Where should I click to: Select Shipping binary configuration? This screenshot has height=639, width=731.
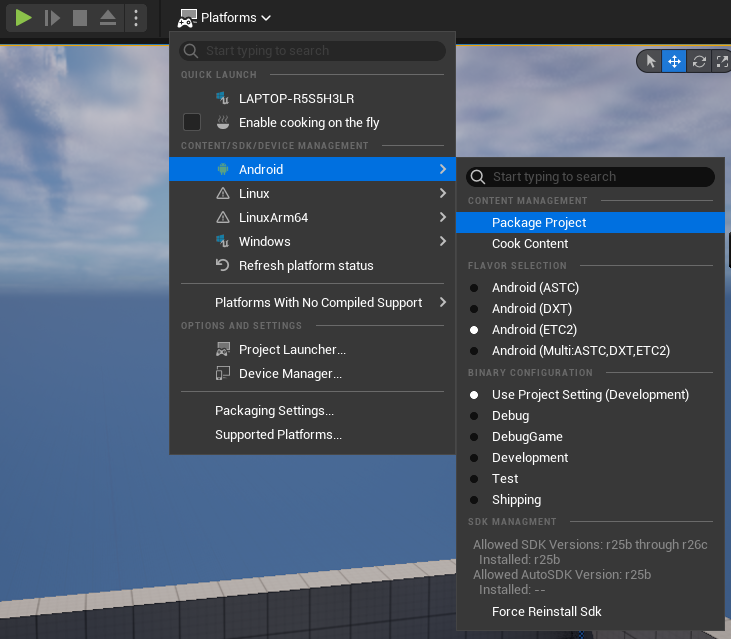click(590, 500)
